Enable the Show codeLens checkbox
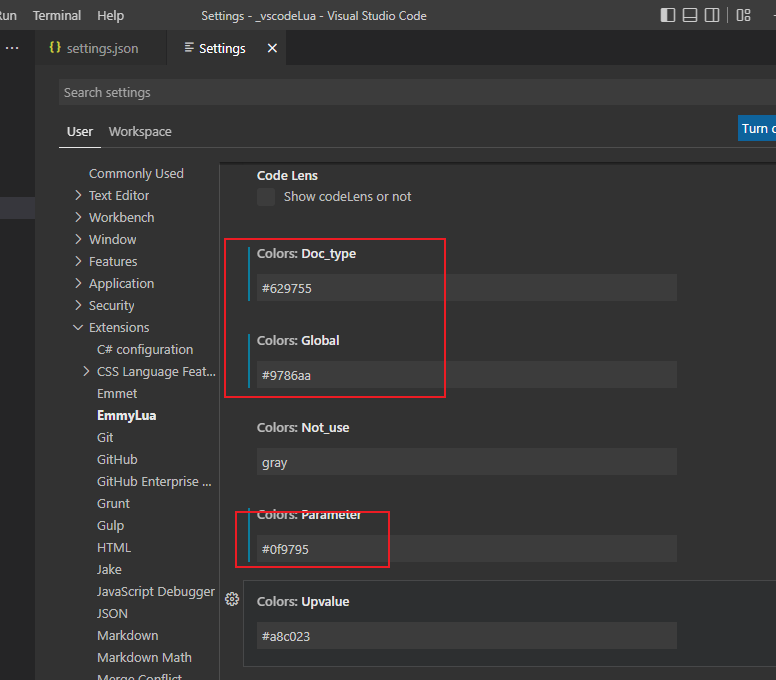The height and width of the screenshot is (680, 776). [266, 197]
